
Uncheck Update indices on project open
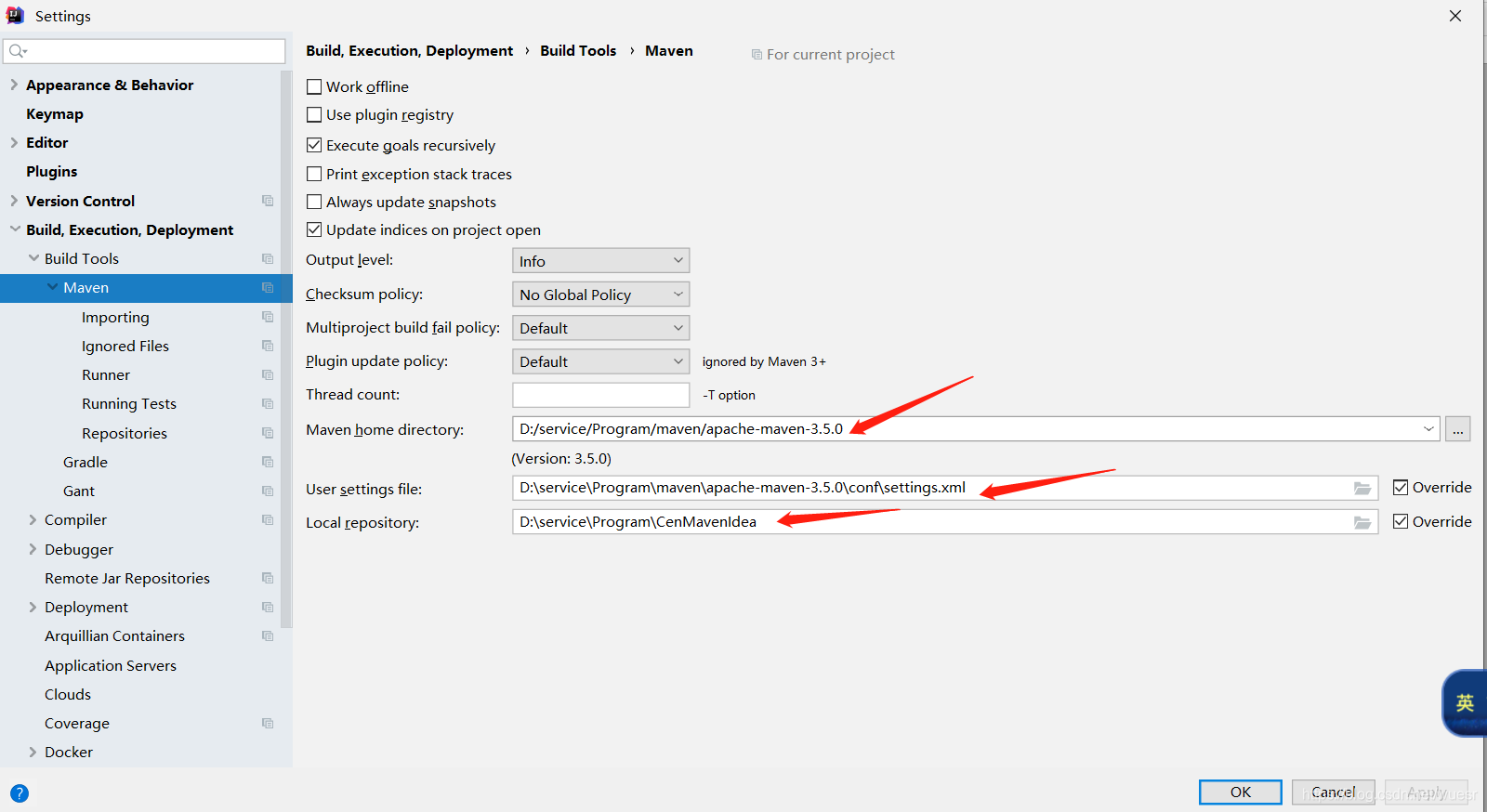[x=314, y=229]
